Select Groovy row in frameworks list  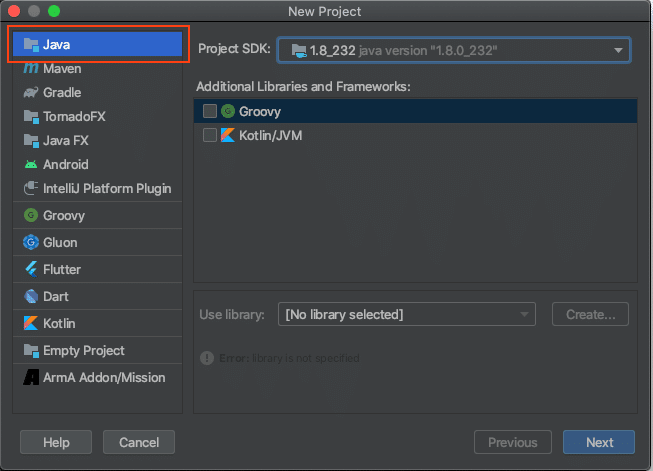pos(415,111)
